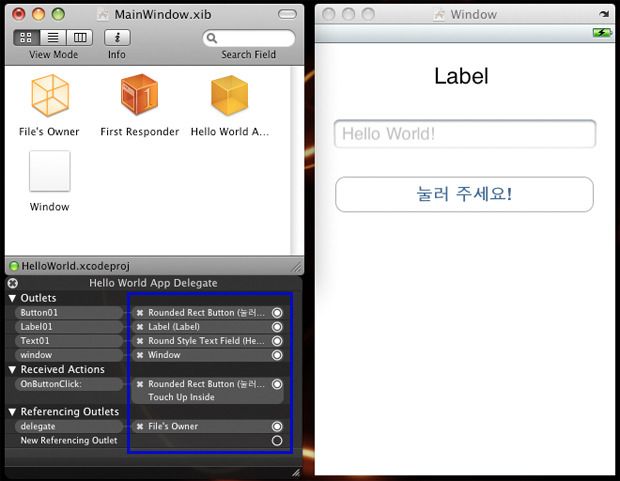The height and width of the screenshot is (481, 620).
Task: Open the Info inspector button
Action: tap(117, 38)
